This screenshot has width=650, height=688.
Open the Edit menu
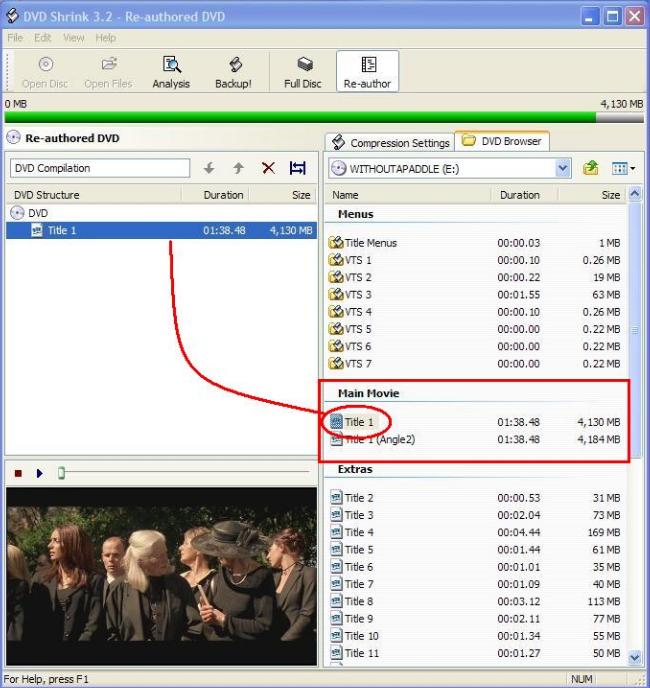(43, 38)
